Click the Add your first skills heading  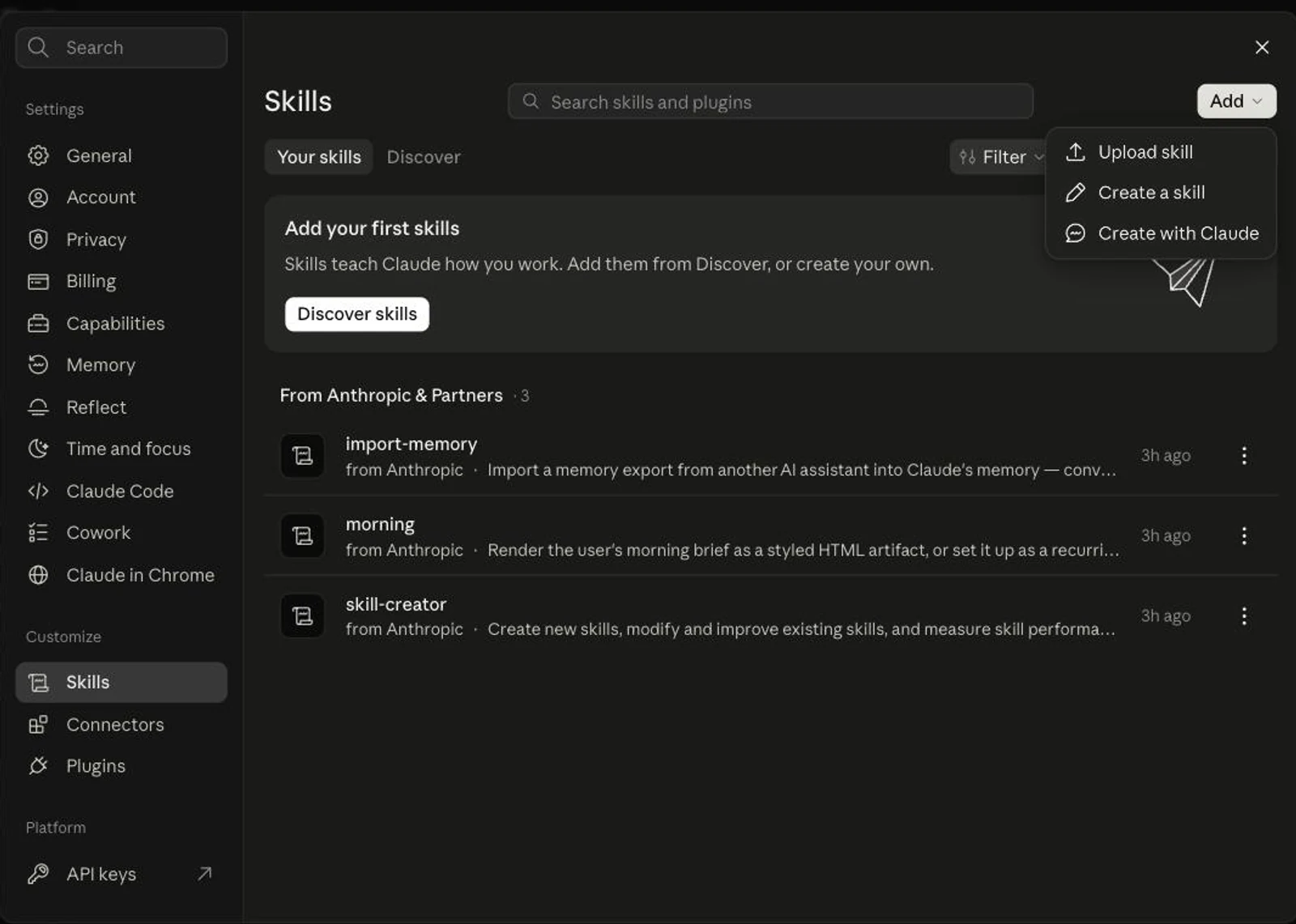pyautogui.click(x=372, y=228)
